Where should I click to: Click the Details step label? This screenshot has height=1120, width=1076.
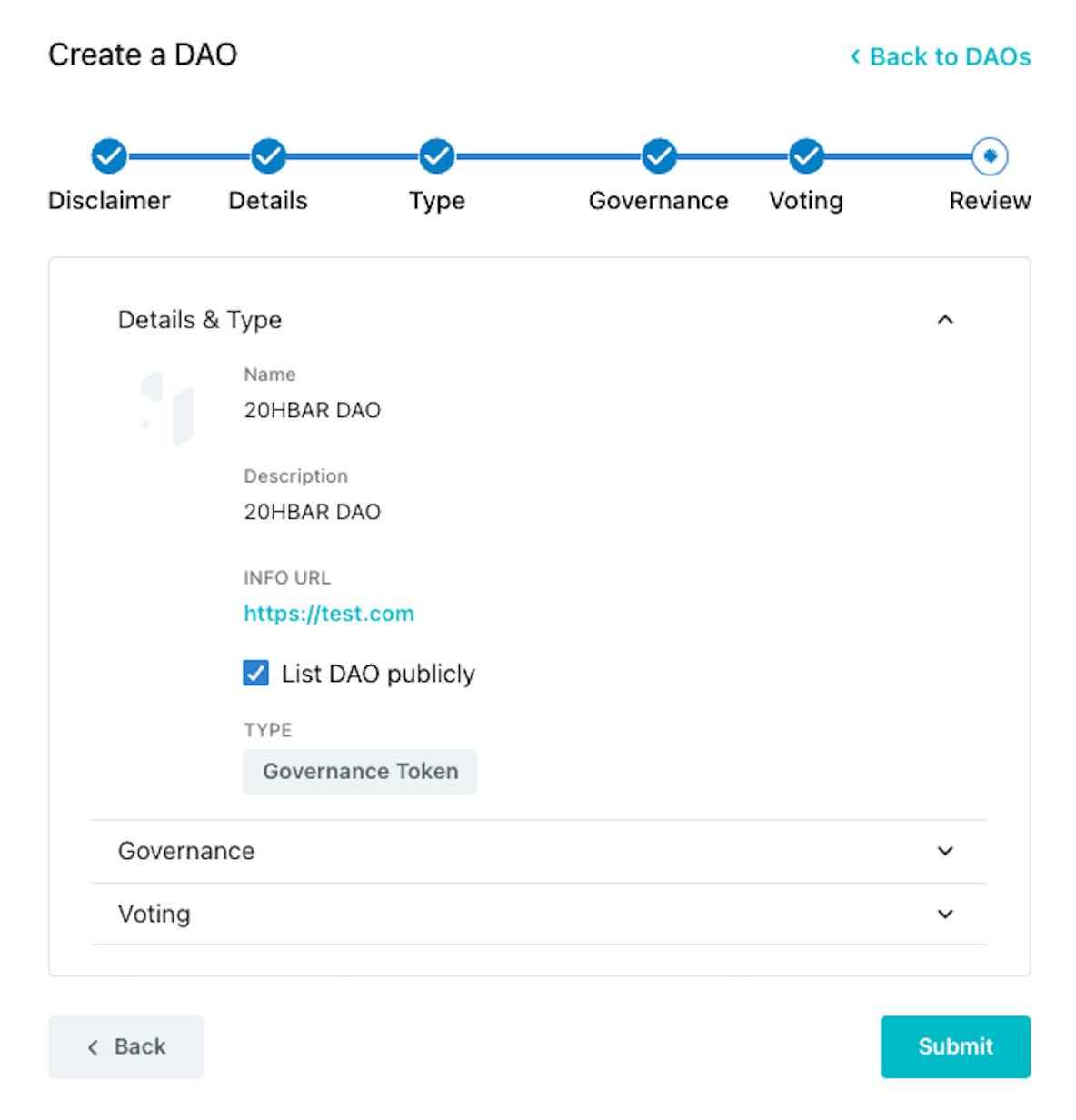coord(268,200)
